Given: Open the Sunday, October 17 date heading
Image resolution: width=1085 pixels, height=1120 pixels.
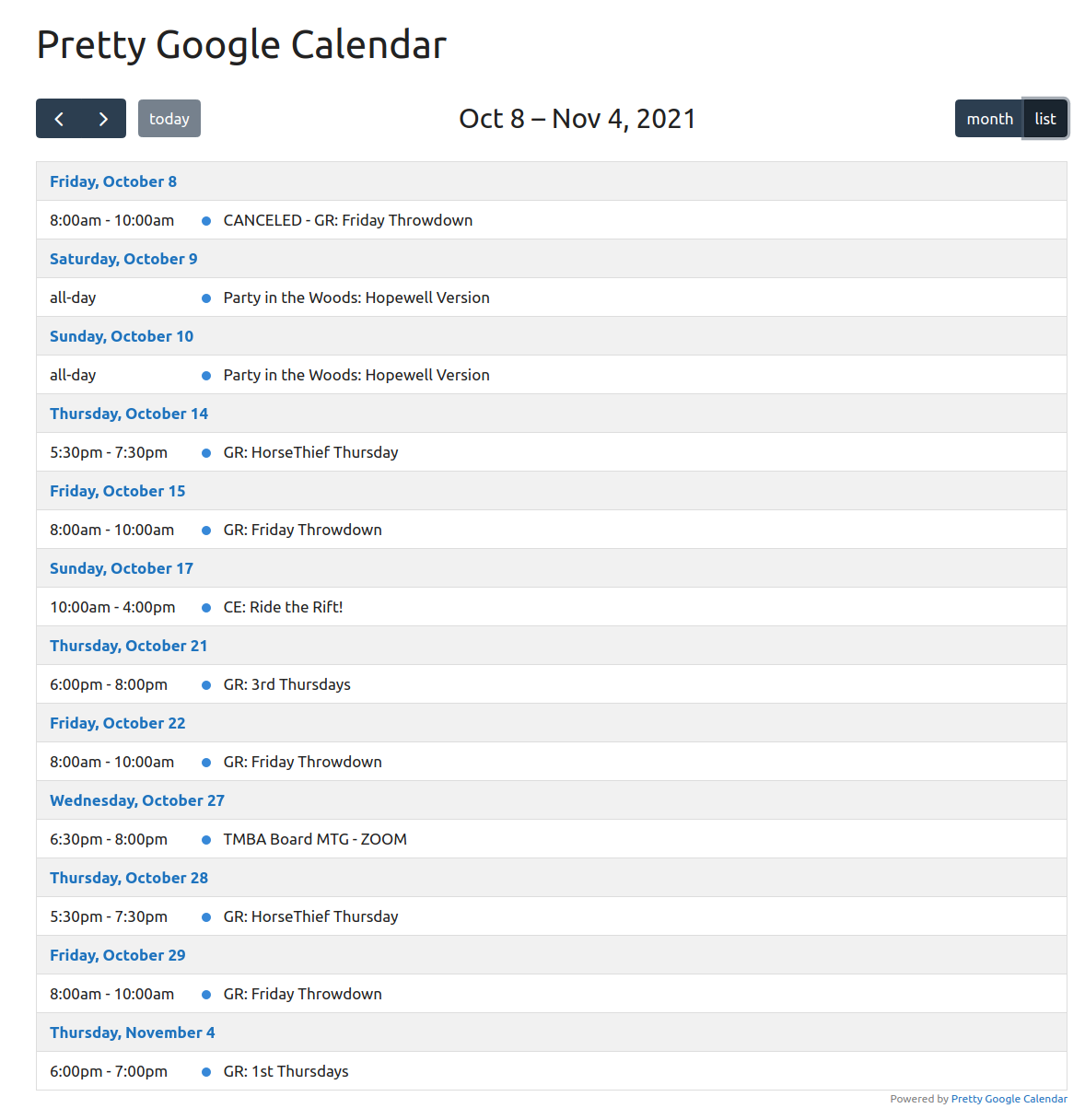Looking at the screenshot, I should pyautogui.click(x=122, y=568).
